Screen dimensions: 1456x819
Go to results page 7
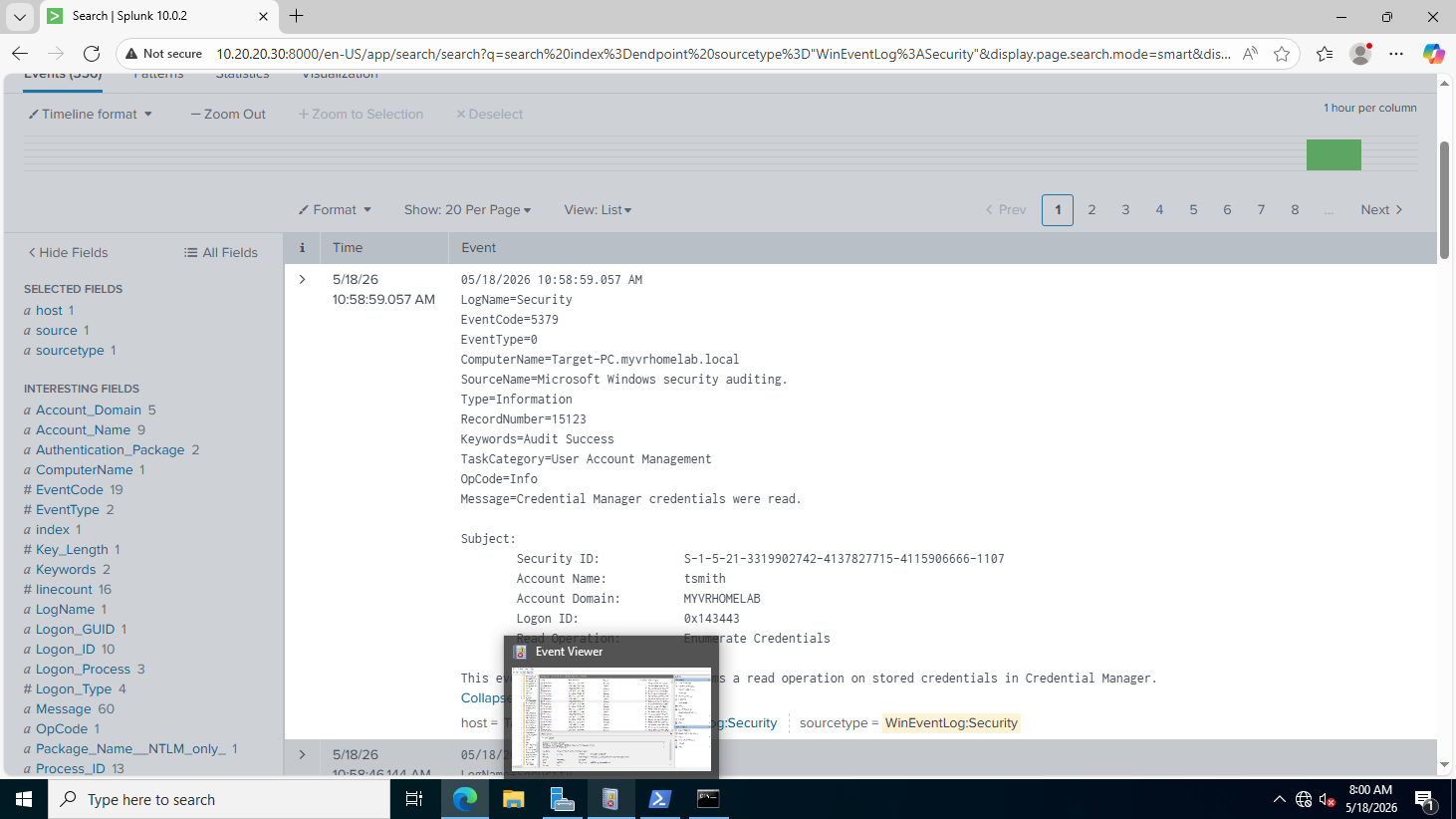coord(1261,209)
